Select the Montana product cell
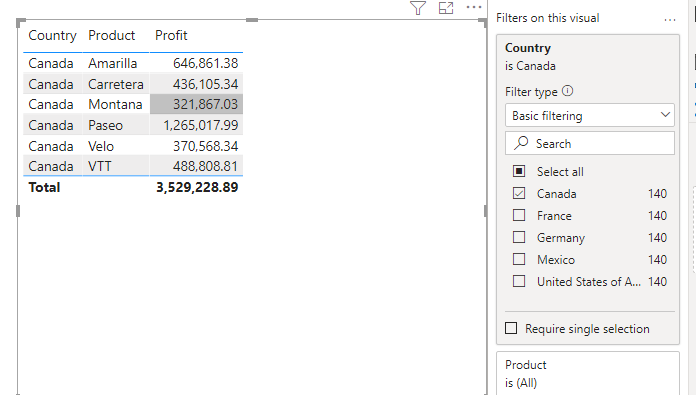The width and height of the screenshot is (696, 395). (x=115, y=104)
